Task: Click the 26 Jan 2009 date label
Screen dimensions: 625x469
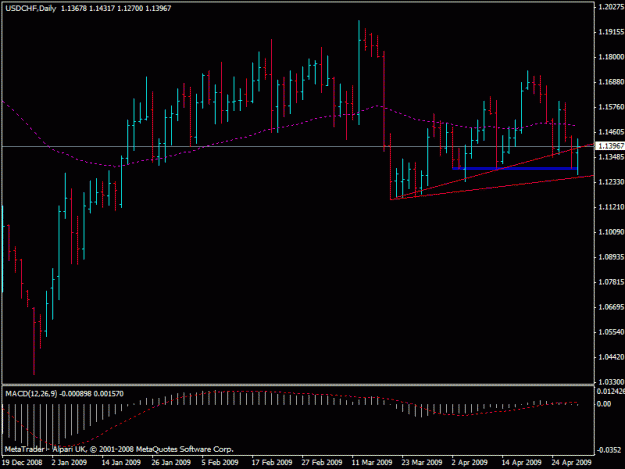Action: [171, 463]
